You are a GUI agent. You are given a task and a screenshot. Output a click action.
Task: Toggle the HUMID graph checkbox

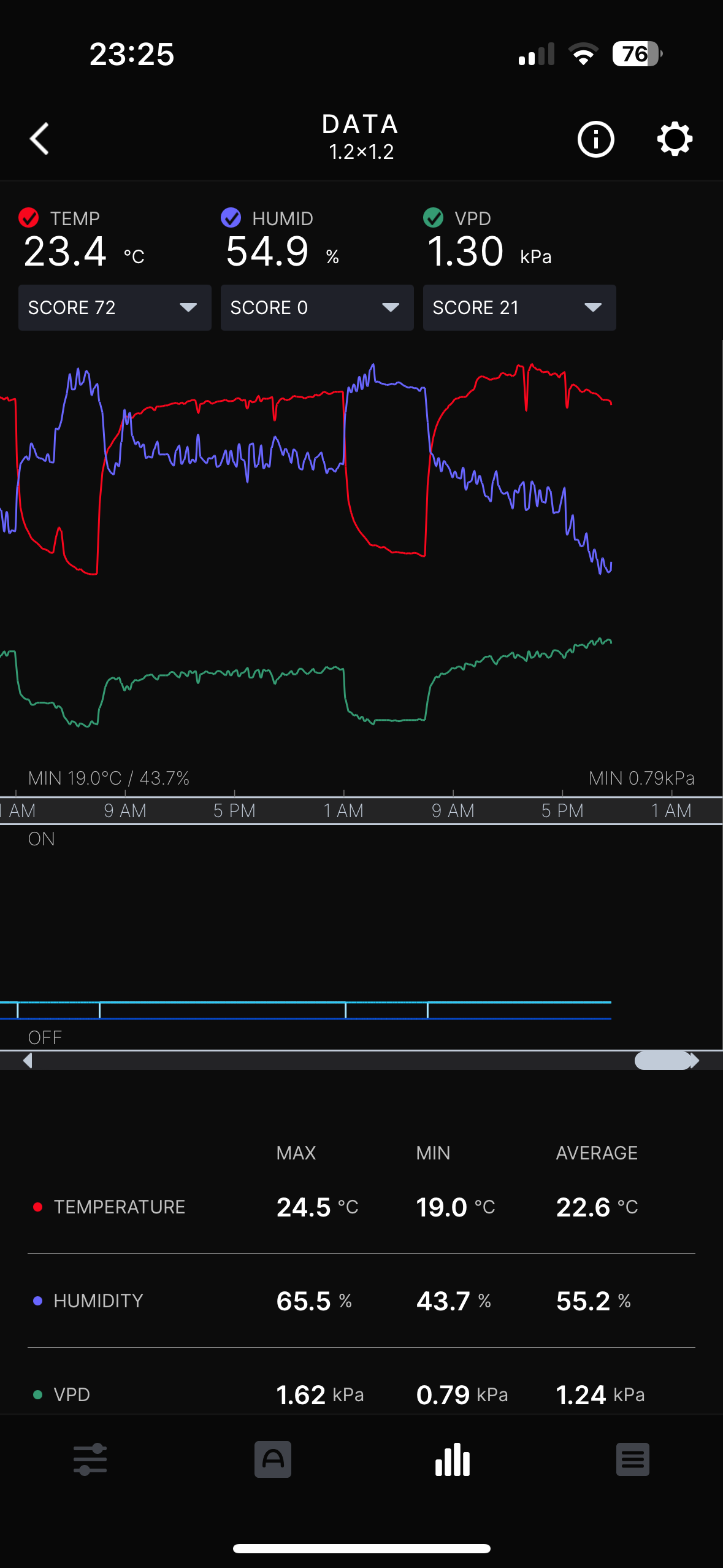(231, 218)
